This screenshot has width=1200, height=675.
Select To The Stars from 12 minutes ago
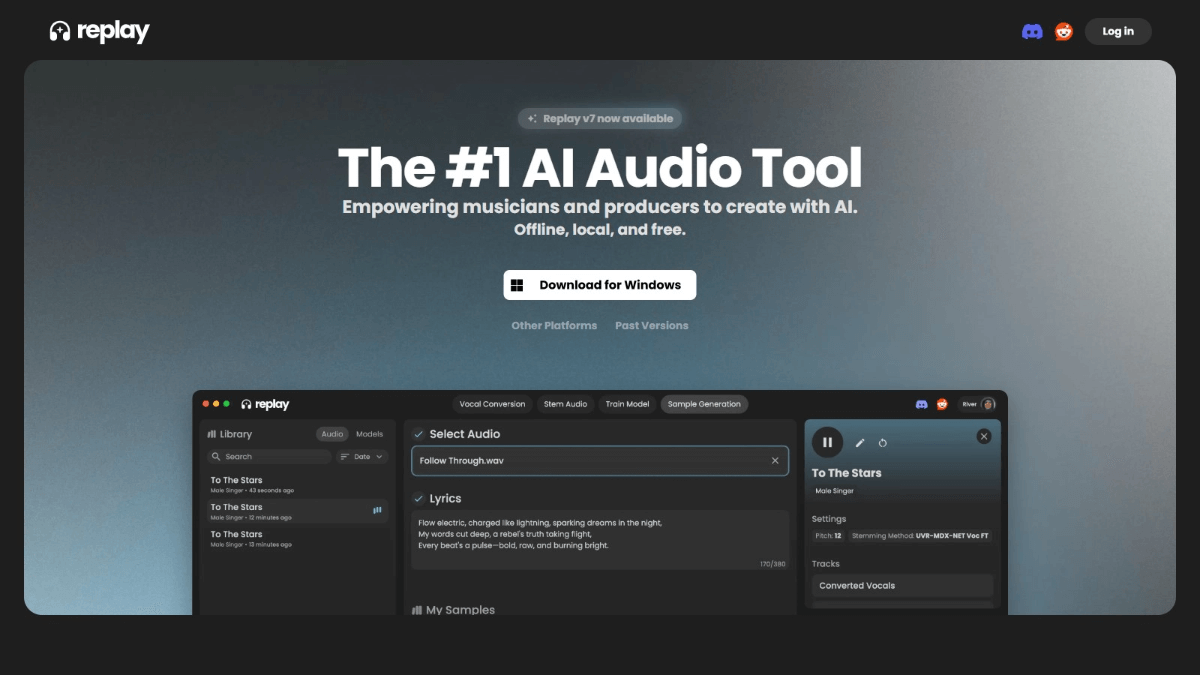297,512
